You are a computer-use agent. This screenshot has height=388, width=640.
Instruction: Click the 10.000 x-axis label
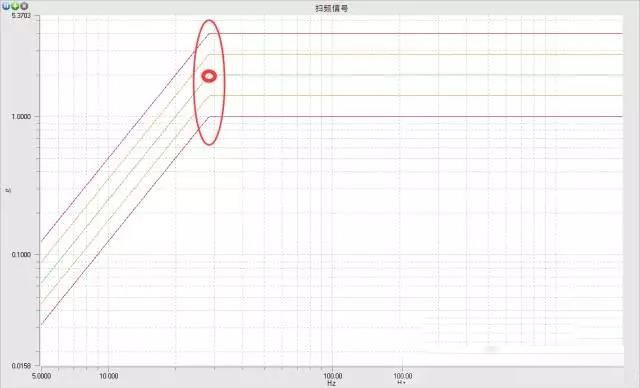[x=109, y=376]
